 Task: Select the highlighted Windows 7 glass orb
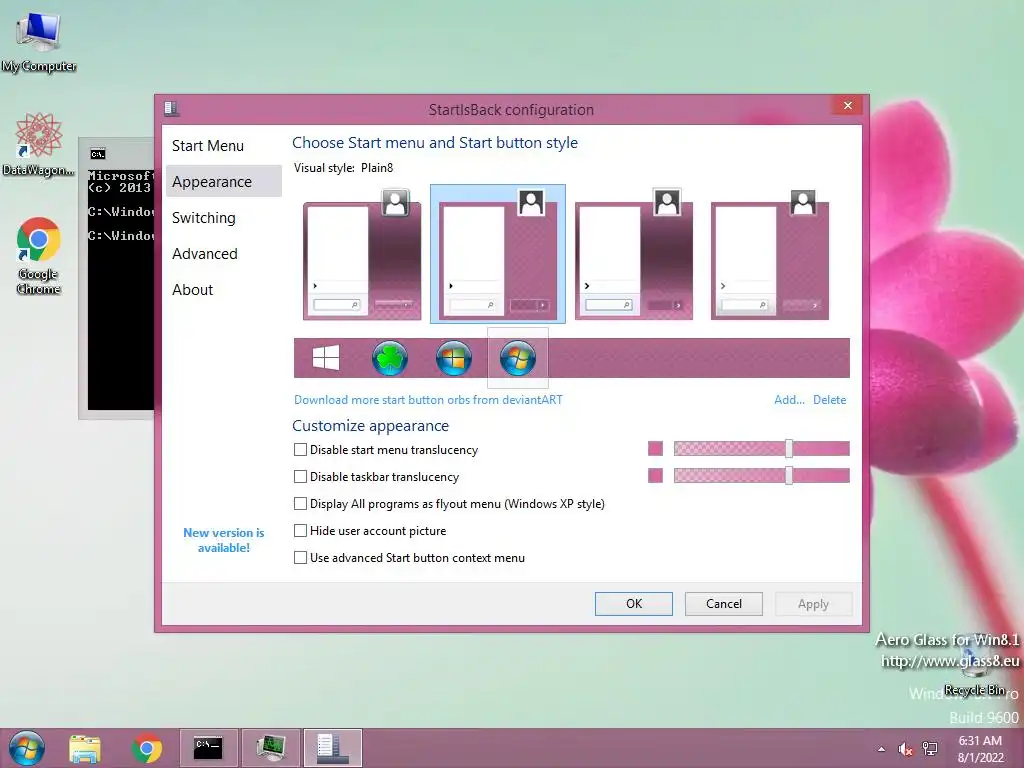click(x=518, y=358)
